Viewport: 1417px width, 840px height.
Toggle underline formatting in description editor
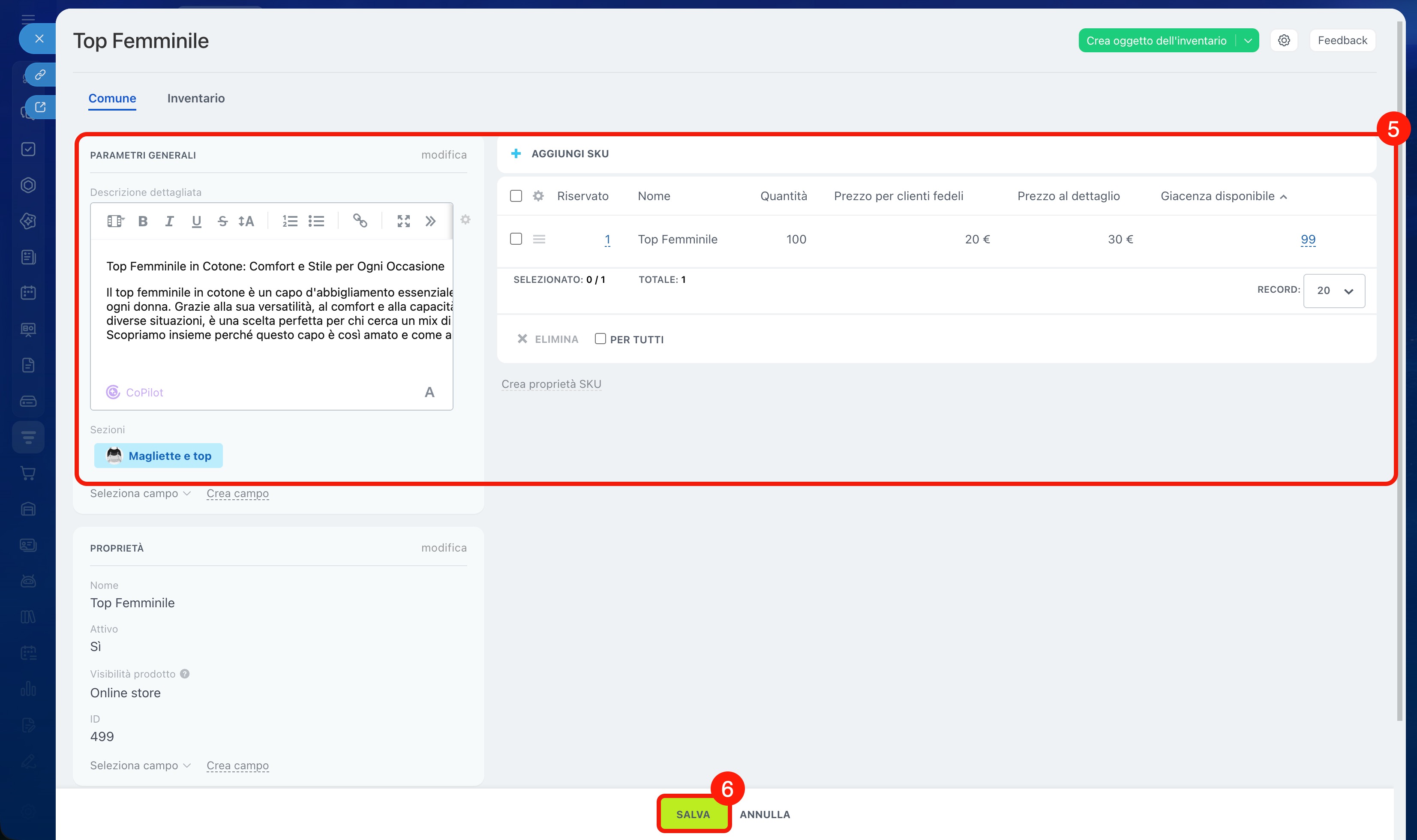196,221
